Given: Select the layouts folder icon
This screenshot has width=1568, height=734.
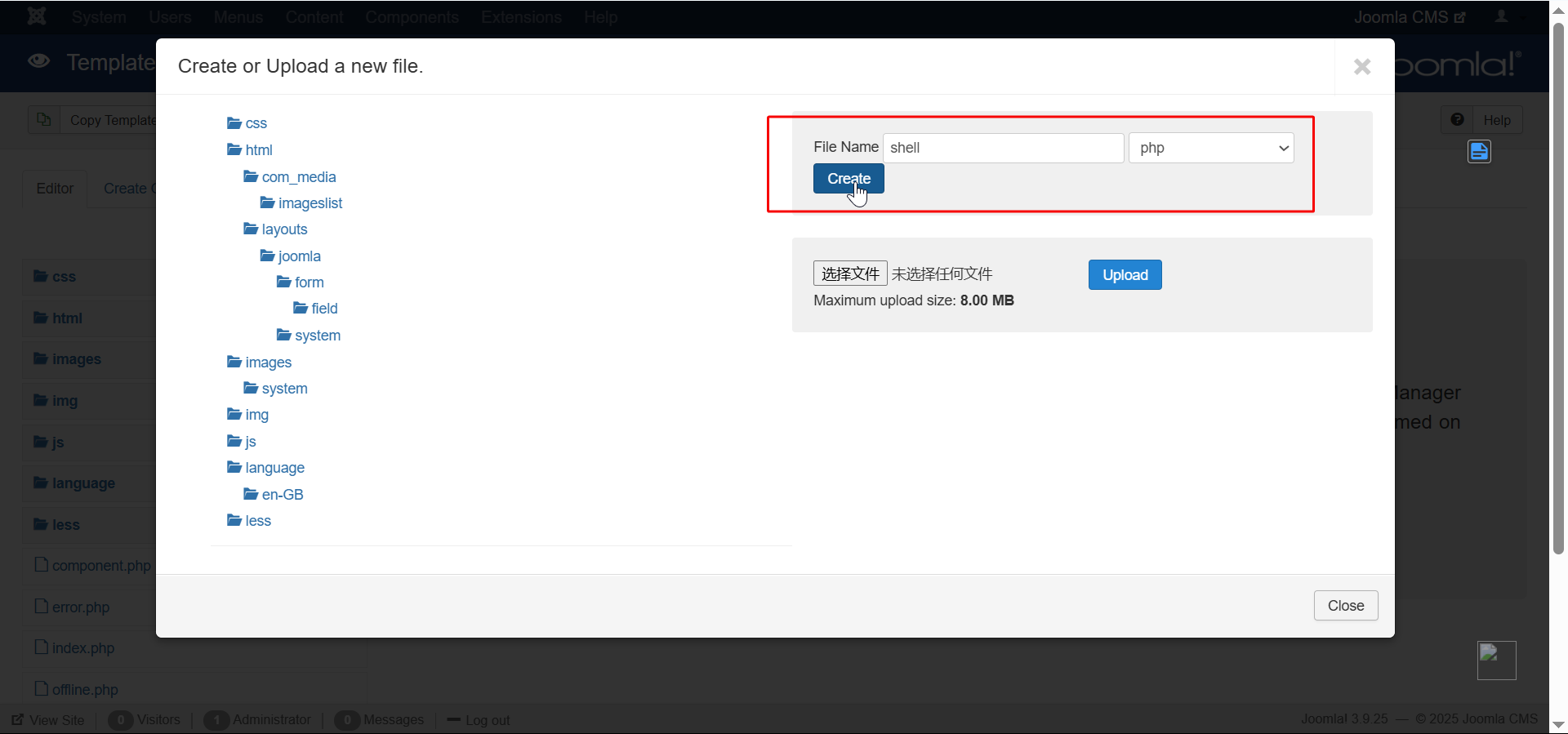Looking at the screenshot, I should pos(251,229).
